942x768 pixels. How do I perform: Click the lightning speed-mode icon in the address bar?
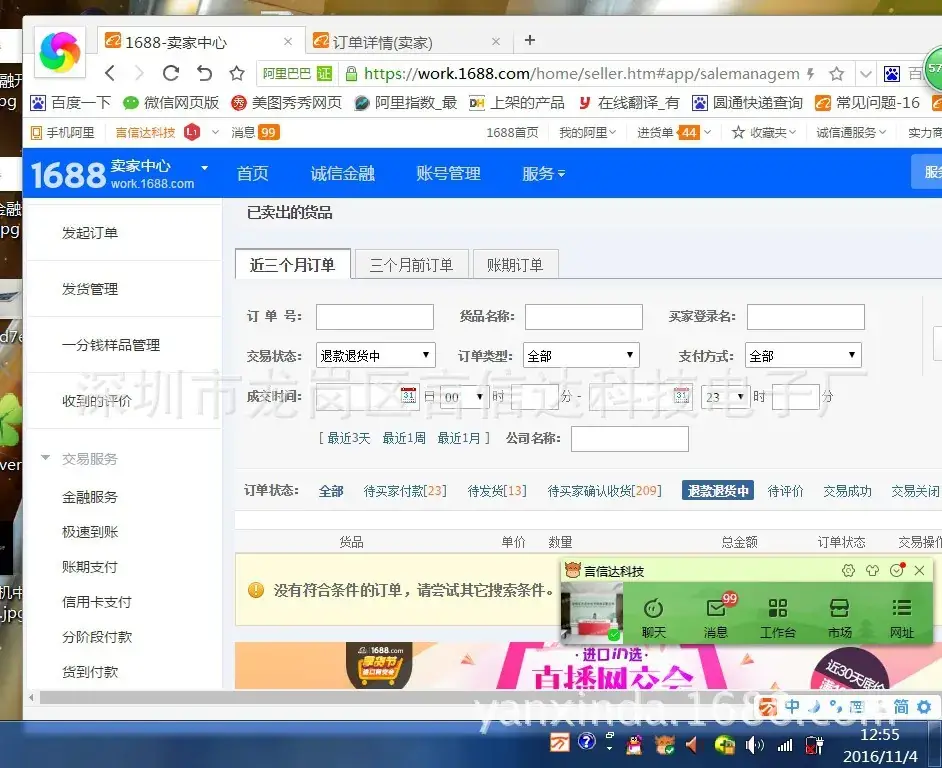pos(810,74)
